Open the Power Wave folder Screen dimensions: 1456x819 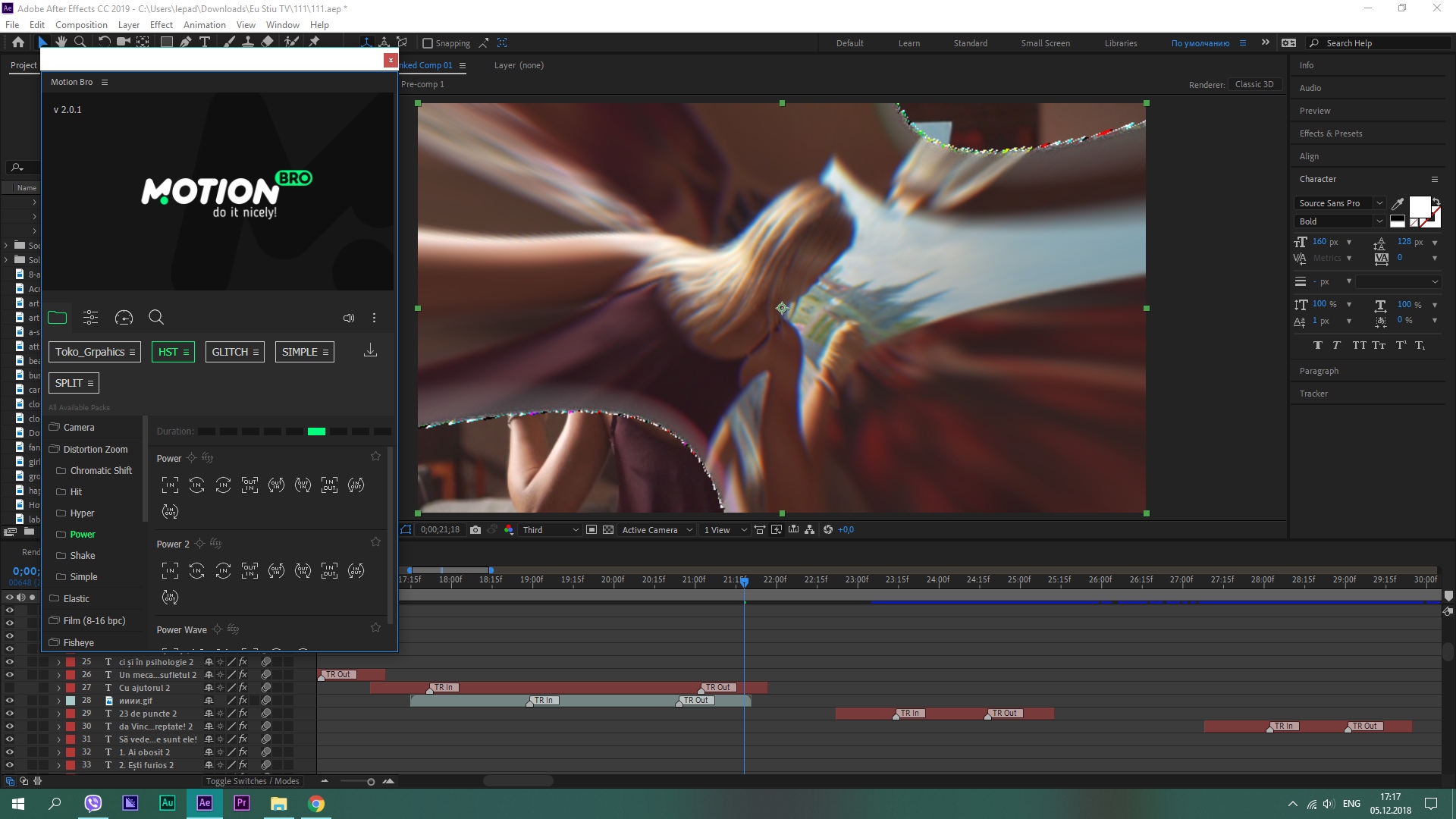coord(181,630)
